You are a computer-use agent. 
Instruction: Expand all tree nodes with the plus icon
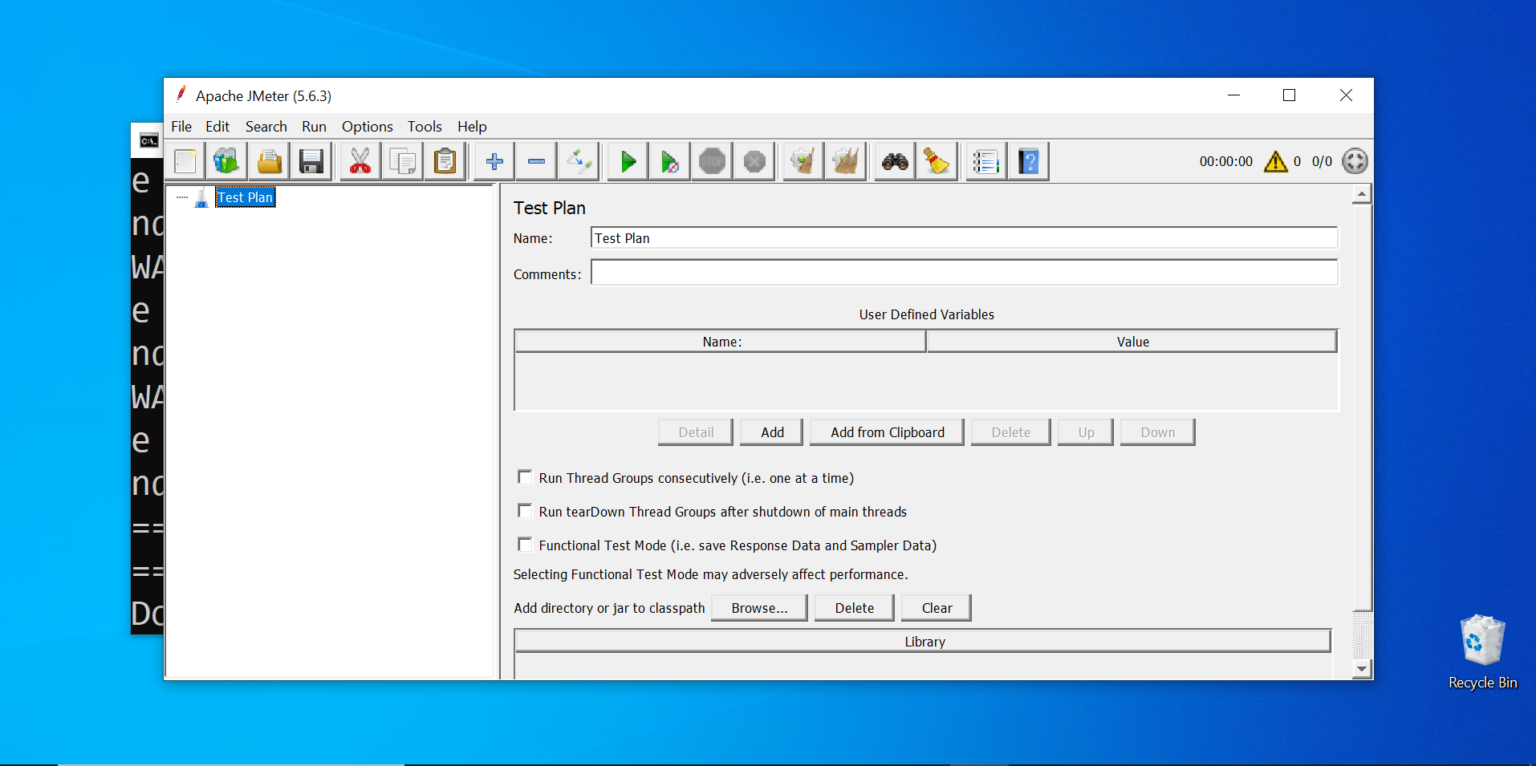coord(493,160)
